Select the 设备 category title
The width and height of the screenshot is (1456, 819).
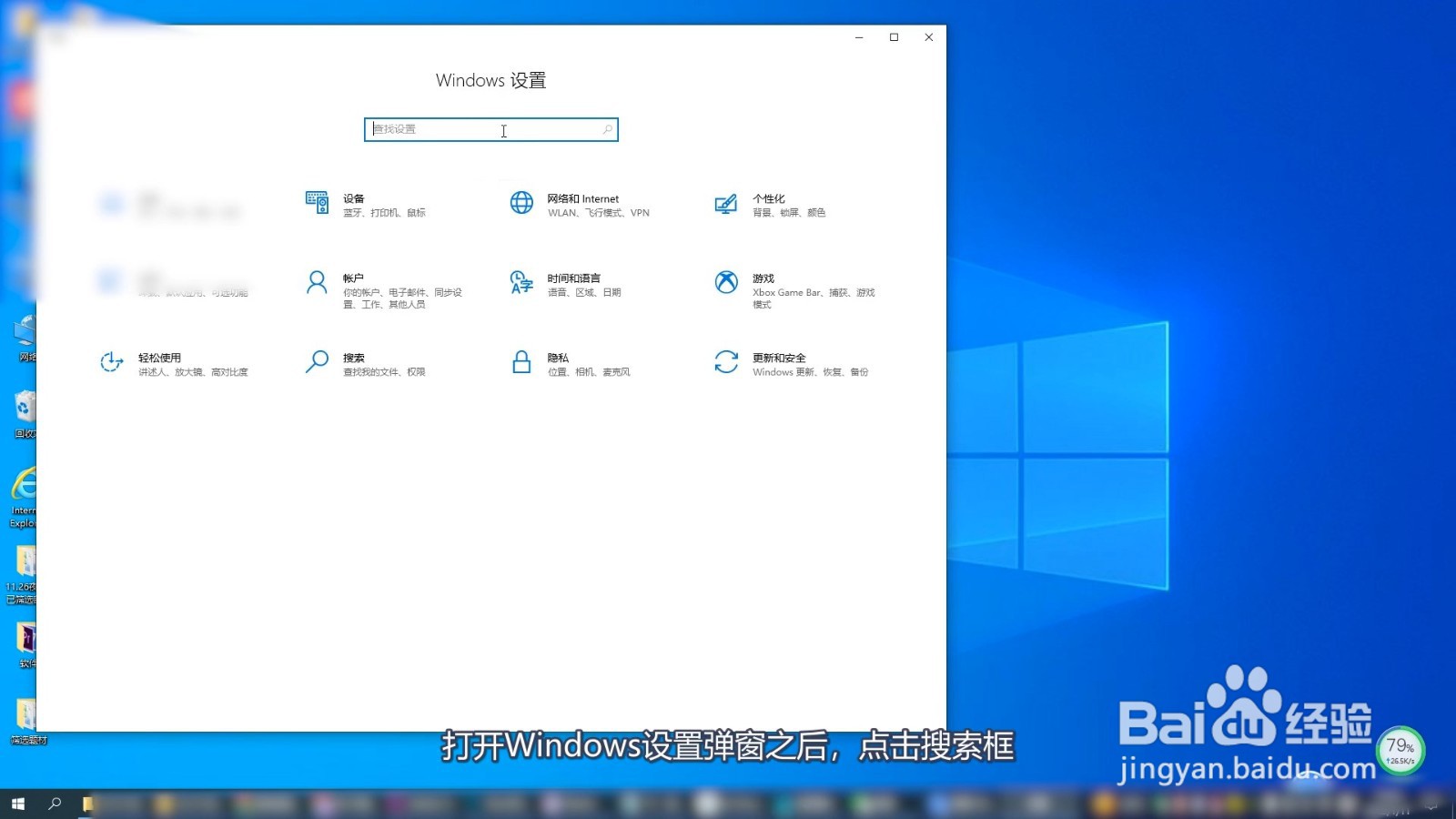click(x=354, y=198)
